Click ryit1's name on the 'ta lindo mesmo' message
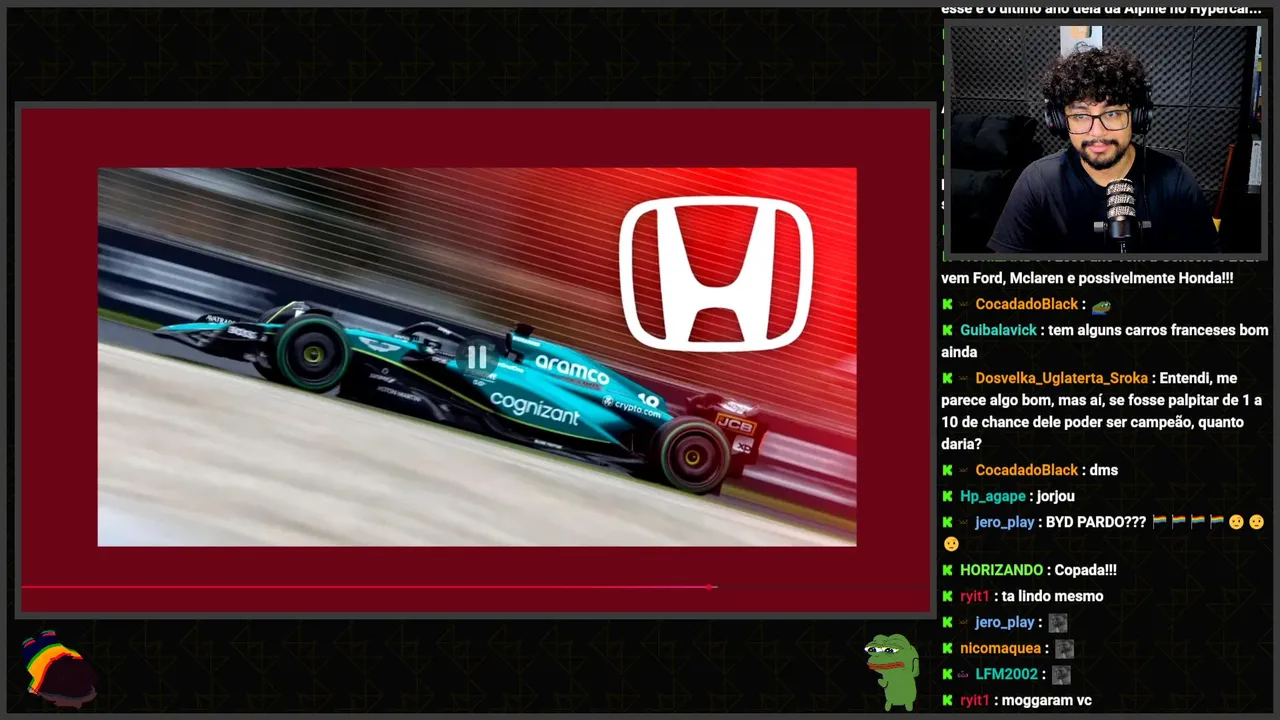Viewport: 1280px width, 720px height. 974,596
